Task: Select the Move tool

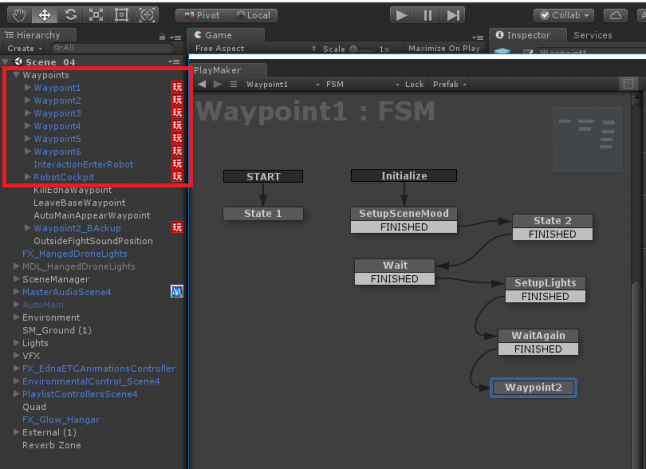Action: [44, 15]
